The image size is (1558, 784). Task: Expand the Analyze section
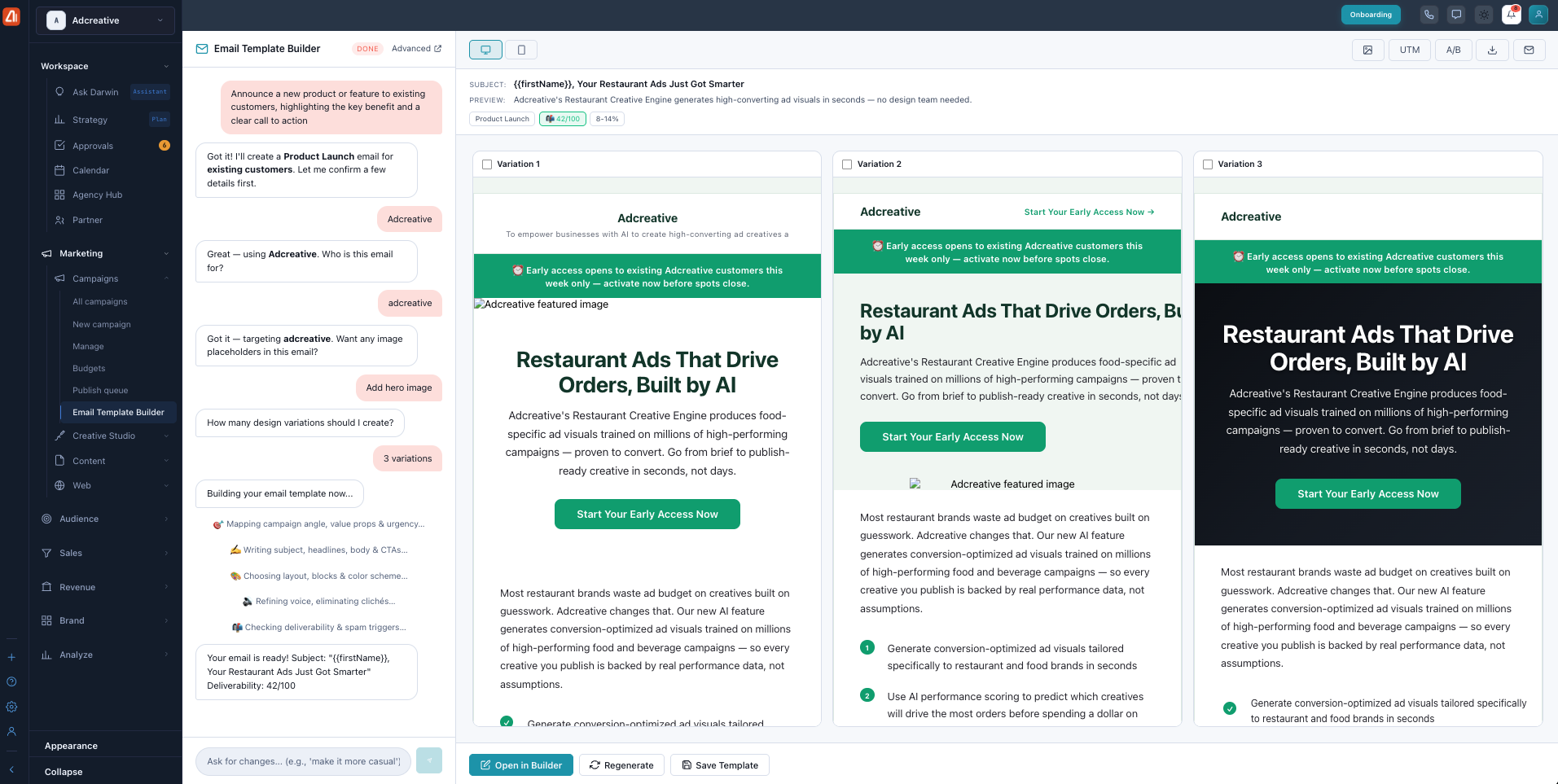[106, 655]
